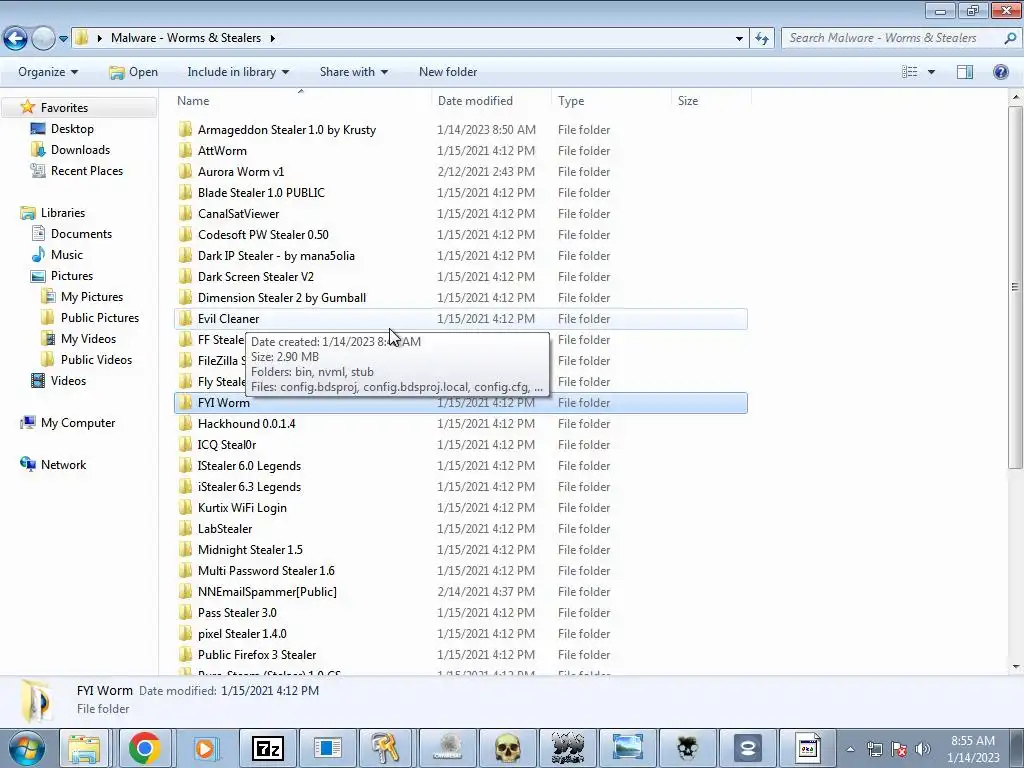Viewport: 1024px width, 768px height.
Task: Open the recent pages dropdown arrow
Action: pos(63,39)
